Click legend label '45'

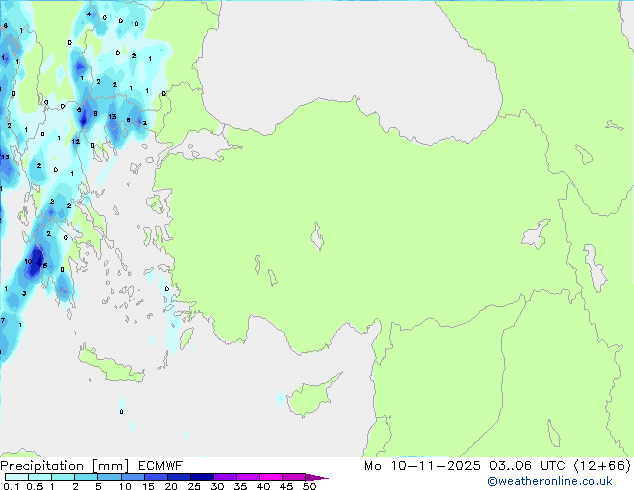286,486
